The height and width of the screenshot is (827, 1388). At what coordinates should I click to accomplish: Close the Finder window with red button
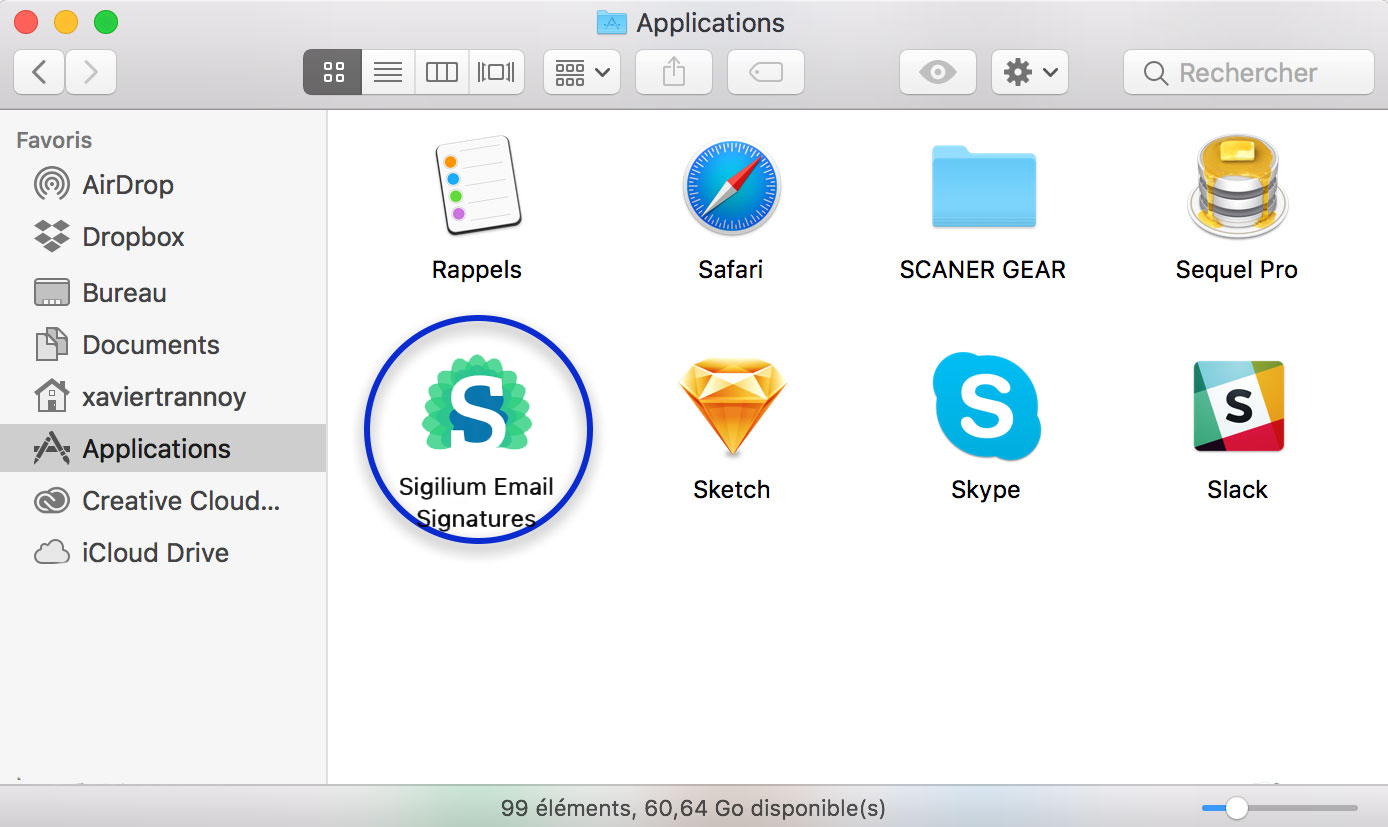(x=27, y=22)
